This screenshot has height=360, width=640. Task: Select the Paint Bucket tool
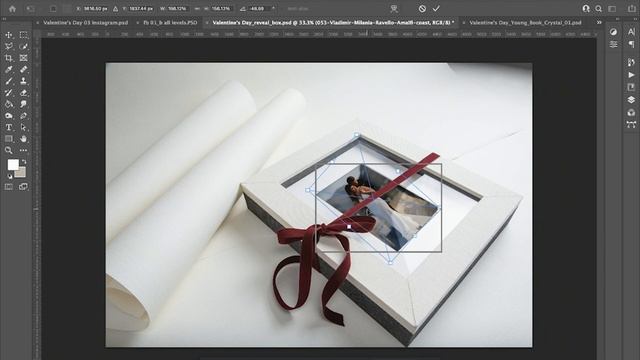pyautogui.click(x=9, y=104)
